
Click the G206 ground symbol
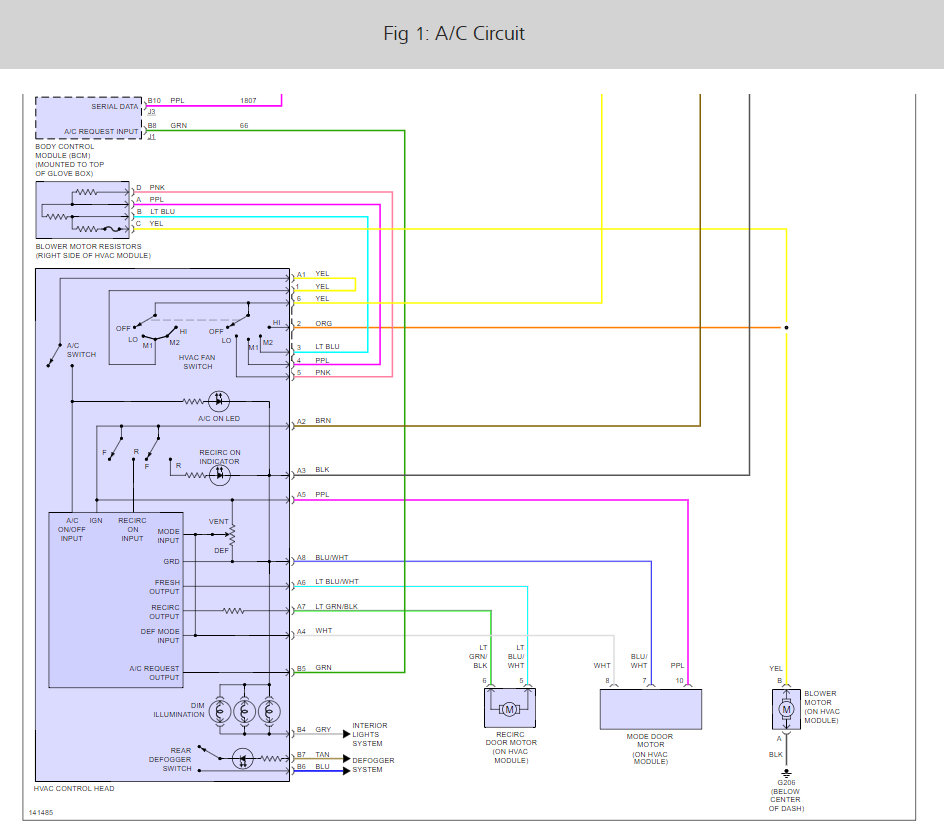786,773
